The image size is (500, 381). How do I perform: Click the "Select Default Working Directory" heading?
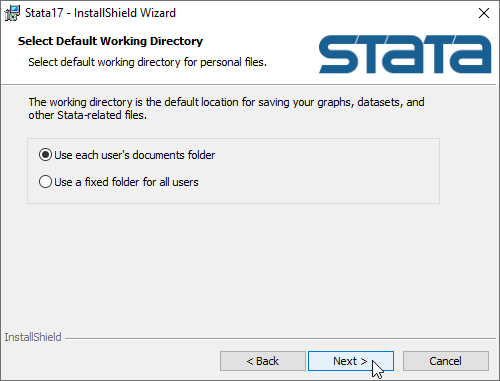110,41
